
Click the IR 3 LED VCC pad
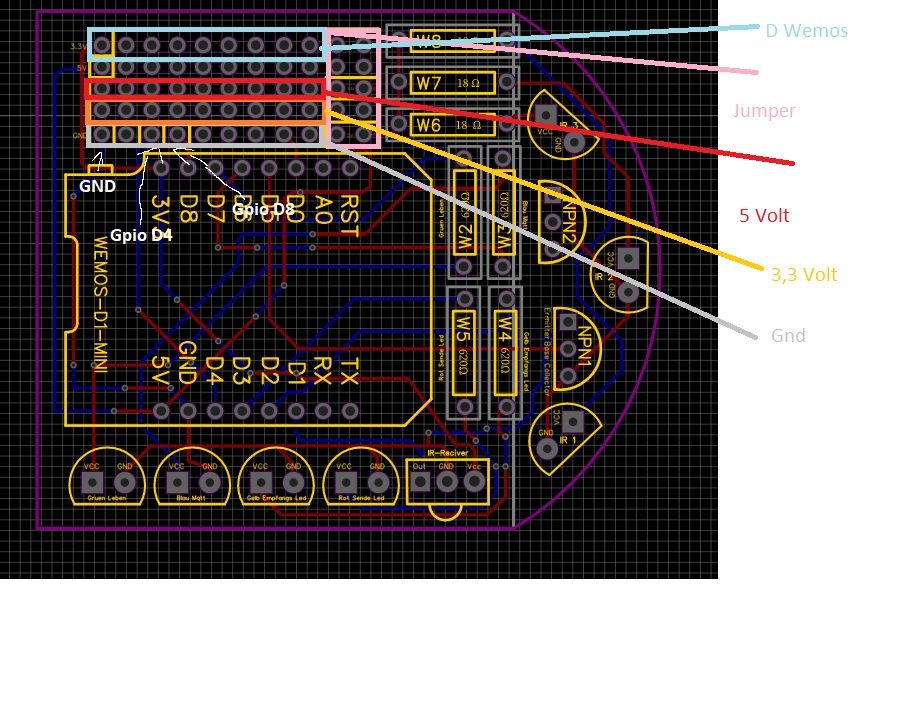pos(545,115)
